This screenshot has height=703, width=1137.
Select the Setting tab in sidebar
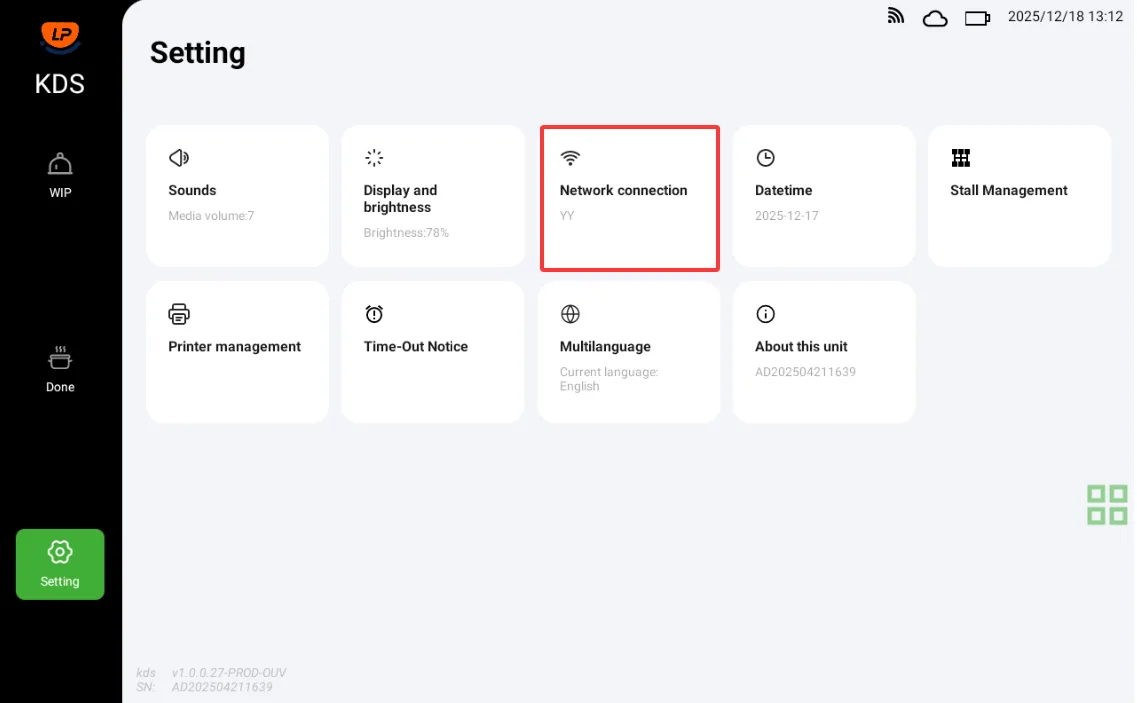(x=60, y=564)
